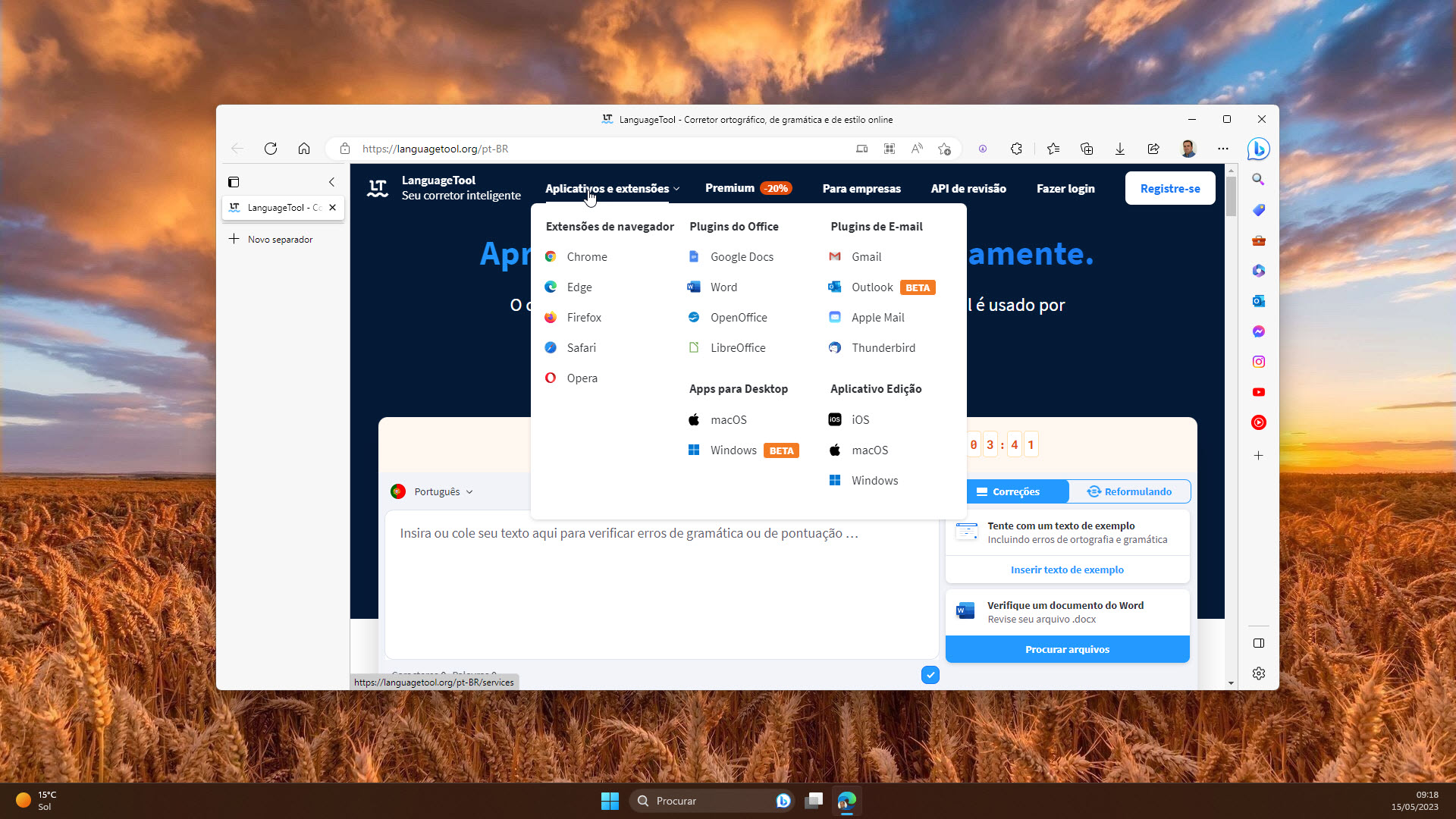The image size is (1456, 819).
Task: Launch YouTube from the Edge sidebar
Action: coord(1258,392)
